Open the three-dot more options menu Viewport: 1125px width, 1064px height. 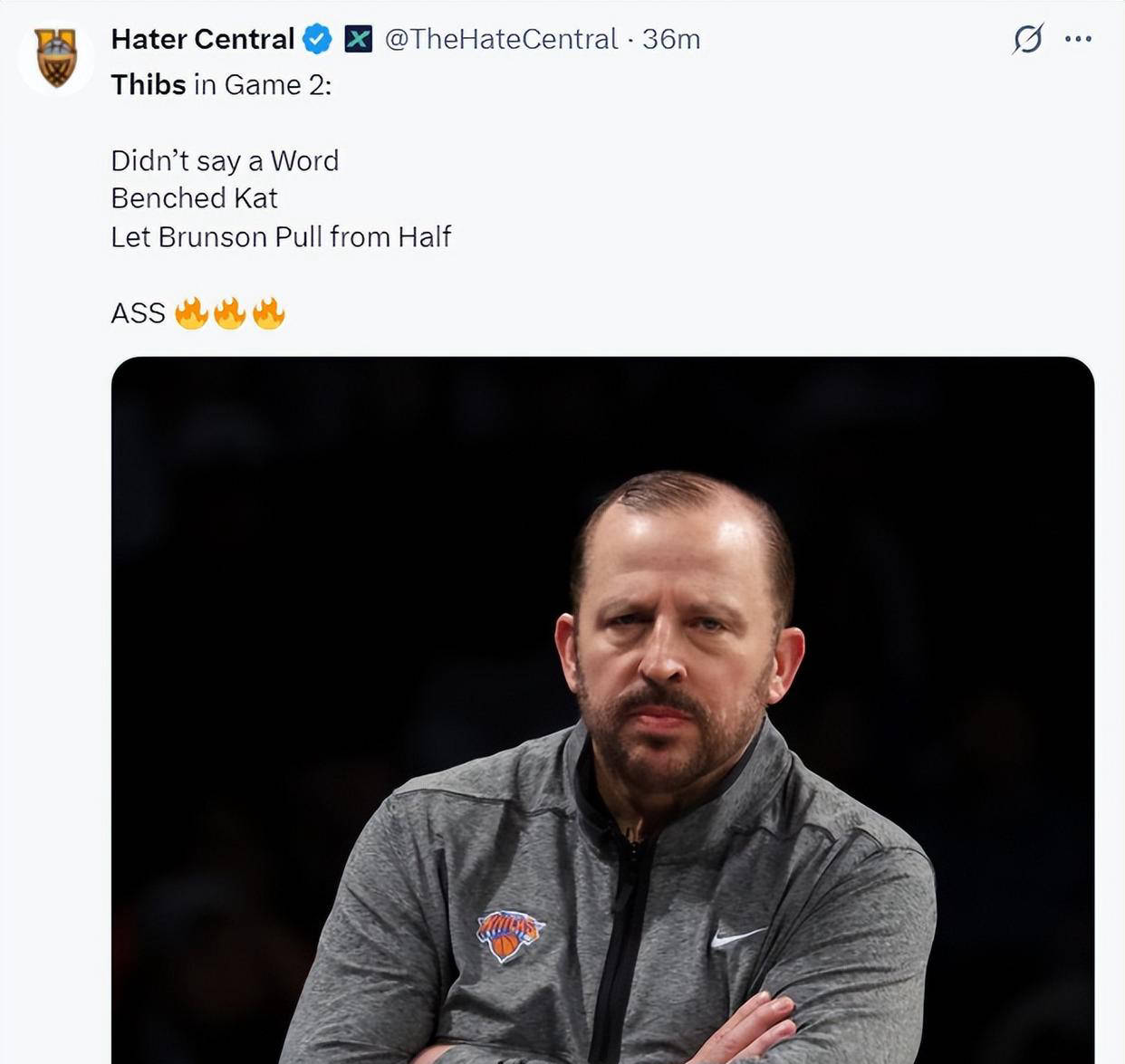pos(1078,39)
